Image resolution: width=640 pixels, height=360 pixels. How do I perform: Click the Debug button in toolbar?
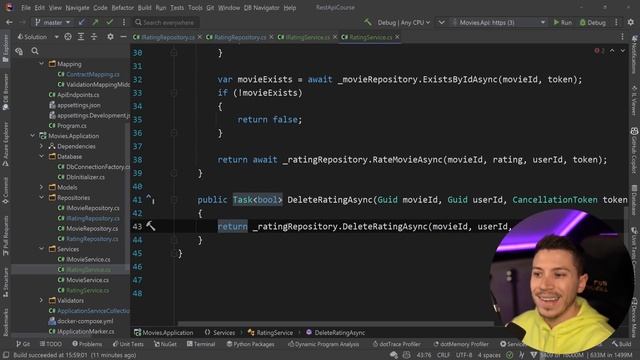[x=593, y=22]
